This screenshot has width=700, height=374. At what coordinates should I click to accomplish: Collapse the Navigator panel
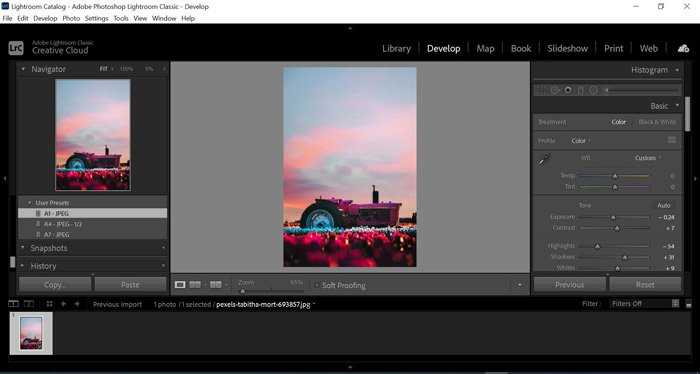pos(23,69)
